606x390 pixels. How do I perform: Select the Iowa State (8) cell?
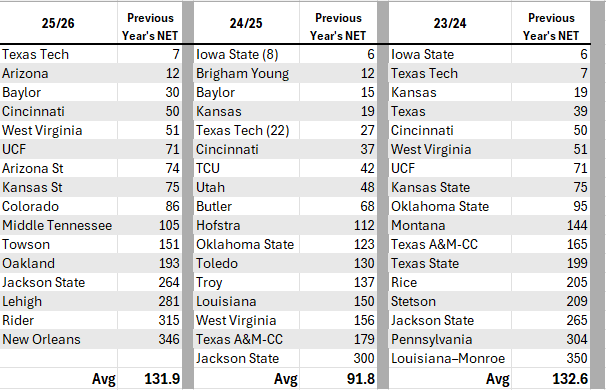[246, 54]
